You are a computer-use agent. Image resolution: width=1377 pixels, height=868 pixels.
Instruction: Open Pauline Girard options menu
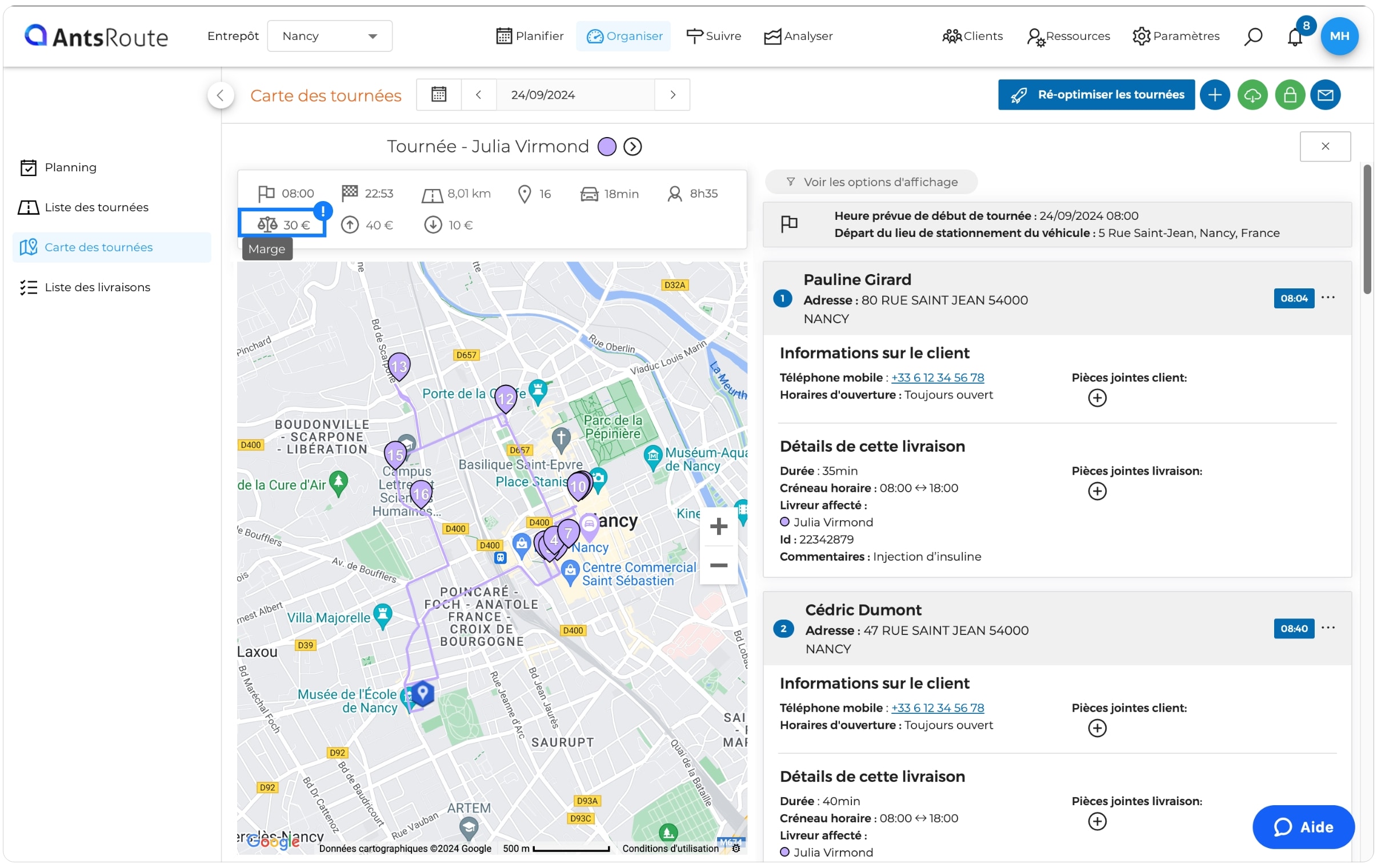[1328, 298]
